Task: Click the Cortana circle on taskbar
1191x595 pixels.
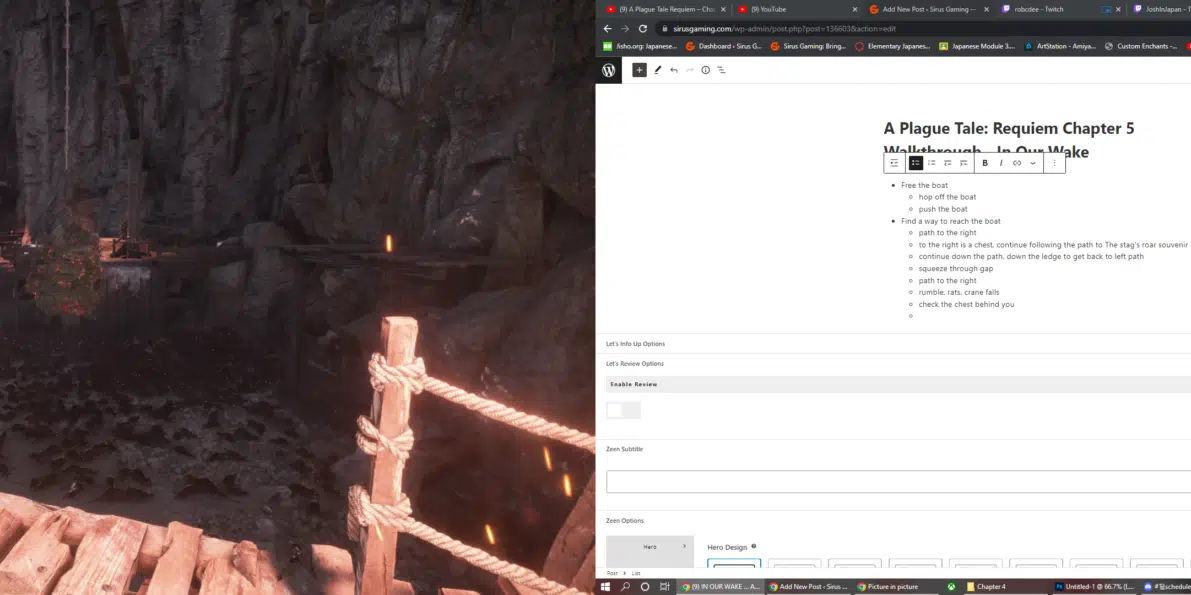Action: (645, 587)
